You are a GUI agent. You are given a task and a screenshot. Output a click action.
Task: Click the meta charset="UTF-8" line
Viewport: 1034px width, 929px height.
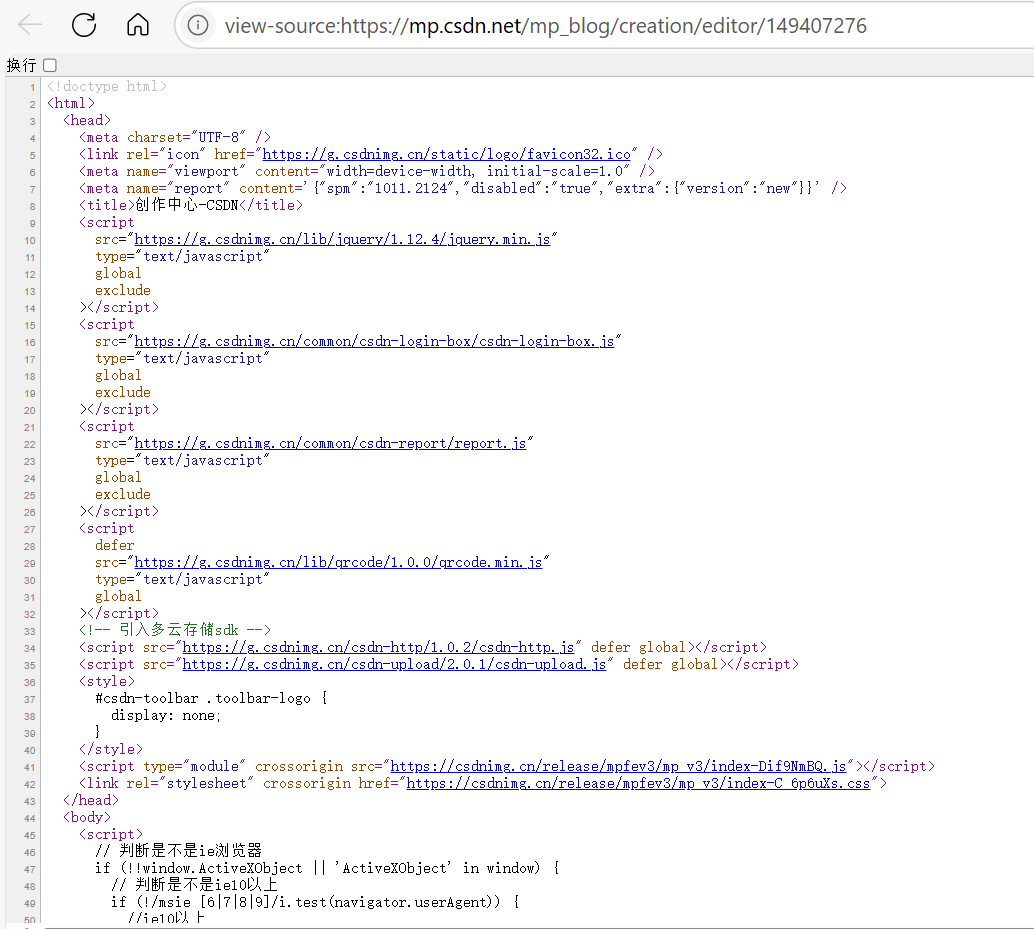(175, 137)
